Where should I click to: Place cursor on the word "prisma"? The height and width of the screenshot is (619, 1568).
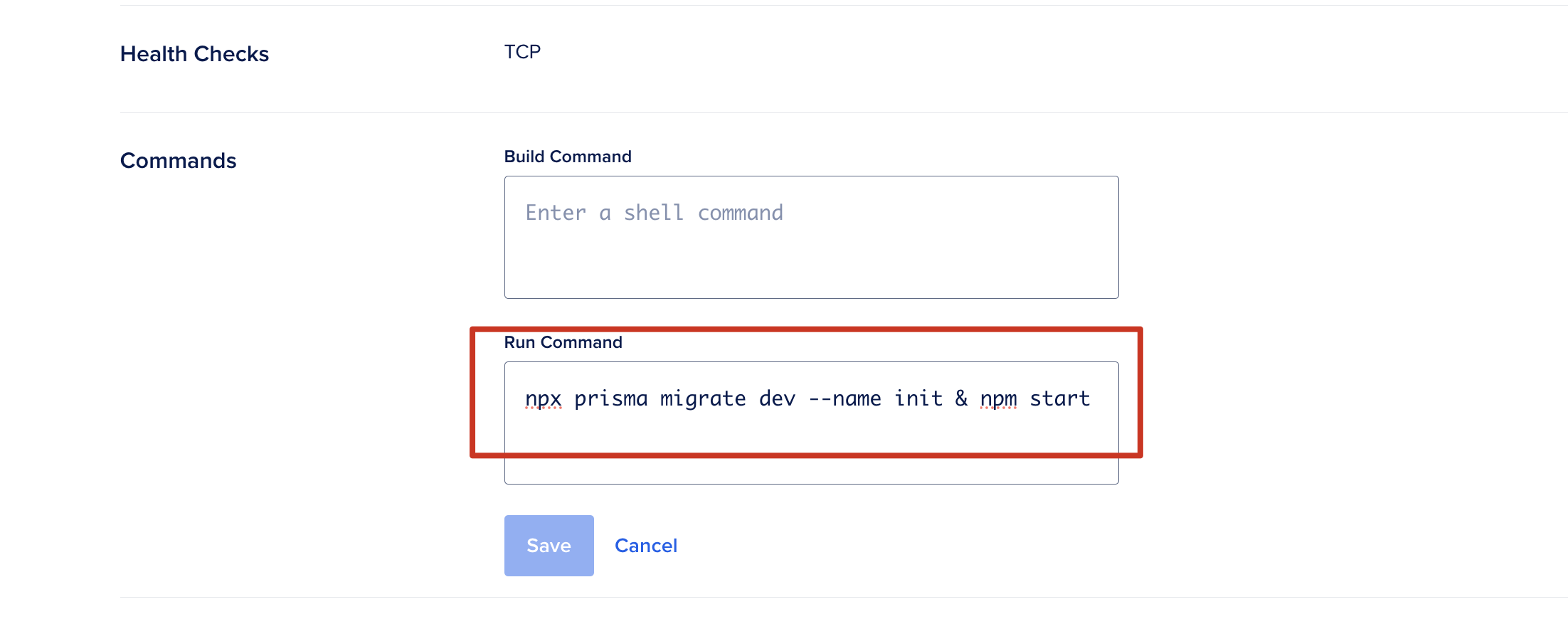610,399
